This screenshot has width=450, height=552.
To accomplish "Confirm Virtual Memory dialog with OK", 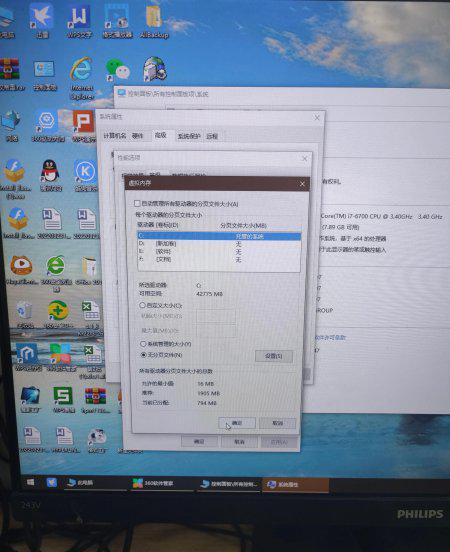I will [x=237, y=423].
